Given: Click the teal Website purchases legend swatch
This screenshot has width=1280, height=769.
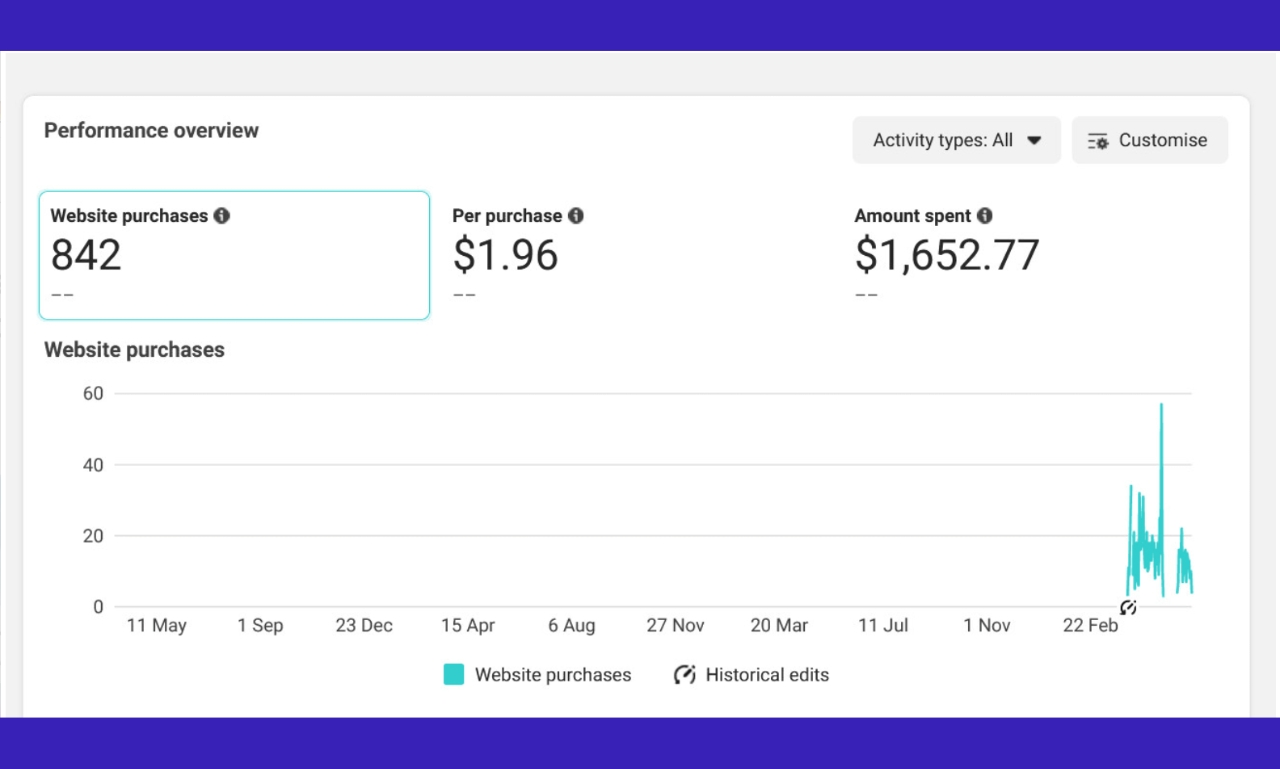Looking at the screenshot, I should pyautogui.click(x=454, y=675).
